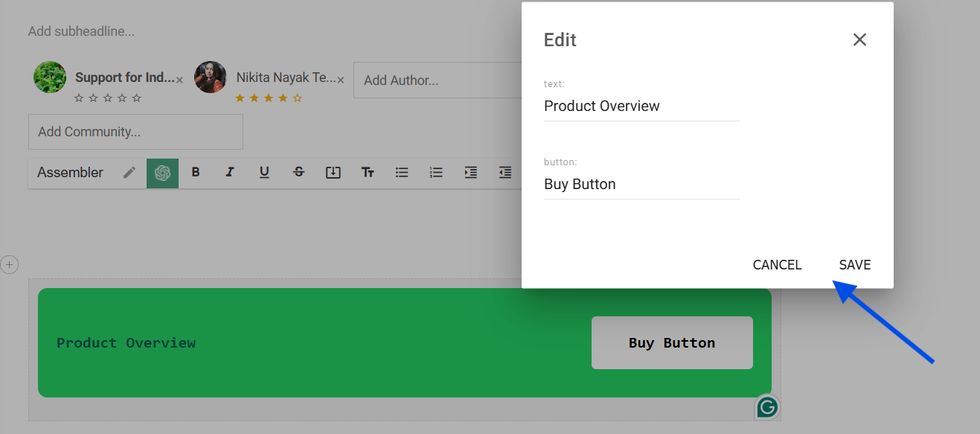
Task: Click the Assembler label
Action: (70, 173)
